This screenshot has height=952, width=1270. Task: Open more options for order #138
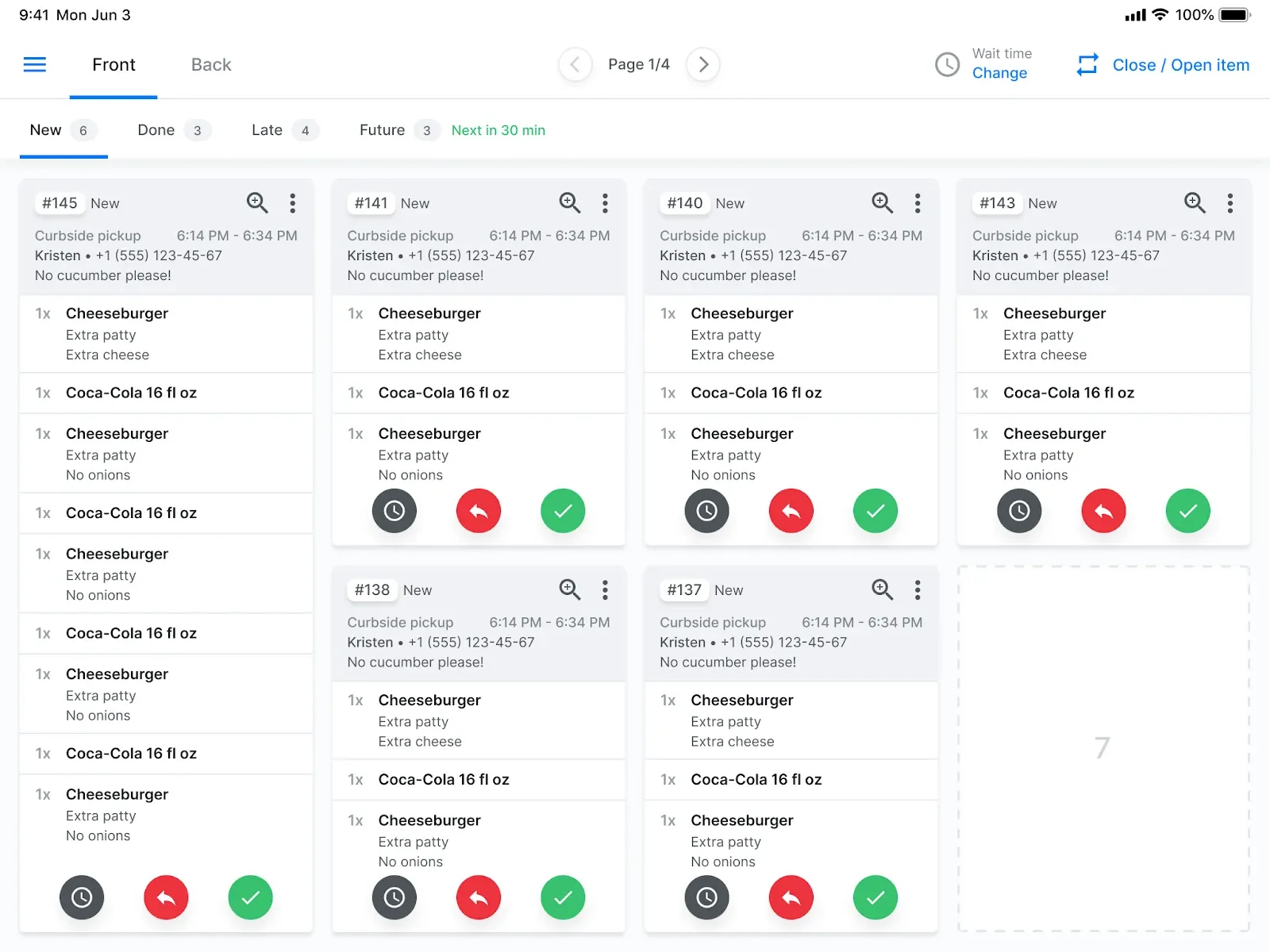[606, 589]
